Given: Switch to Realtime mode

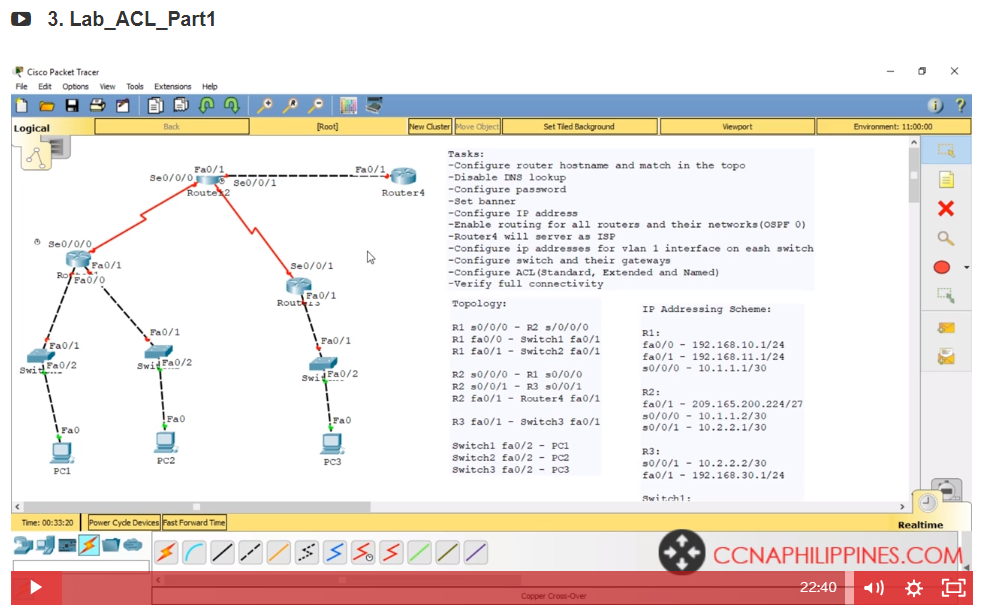Looking at the screenshot, I should (x=921, y=525).
